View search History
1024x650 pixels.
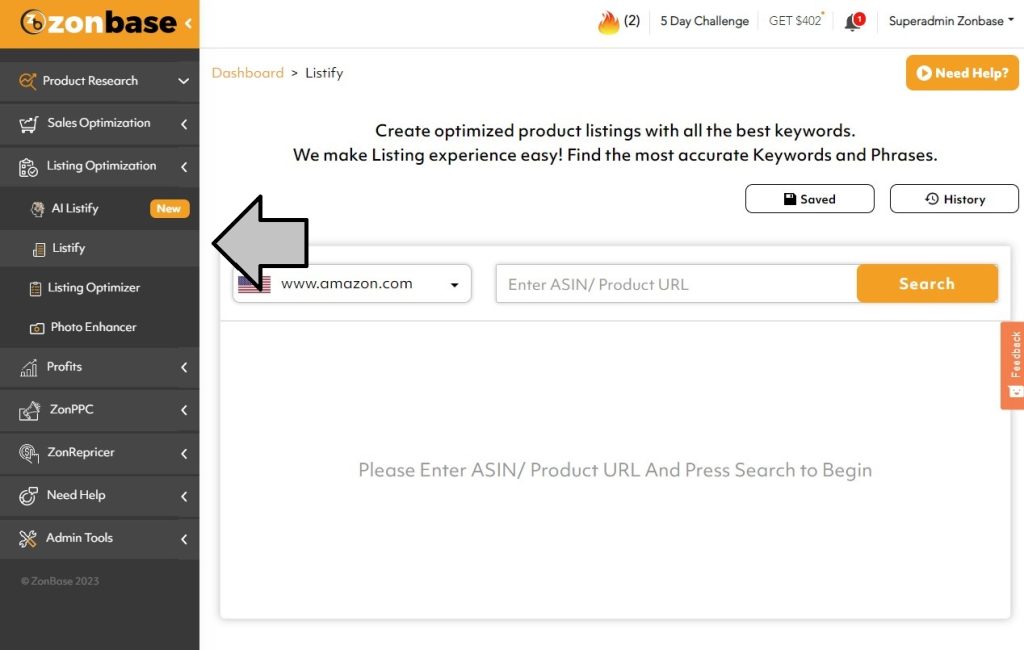click(x=954, y=199)
